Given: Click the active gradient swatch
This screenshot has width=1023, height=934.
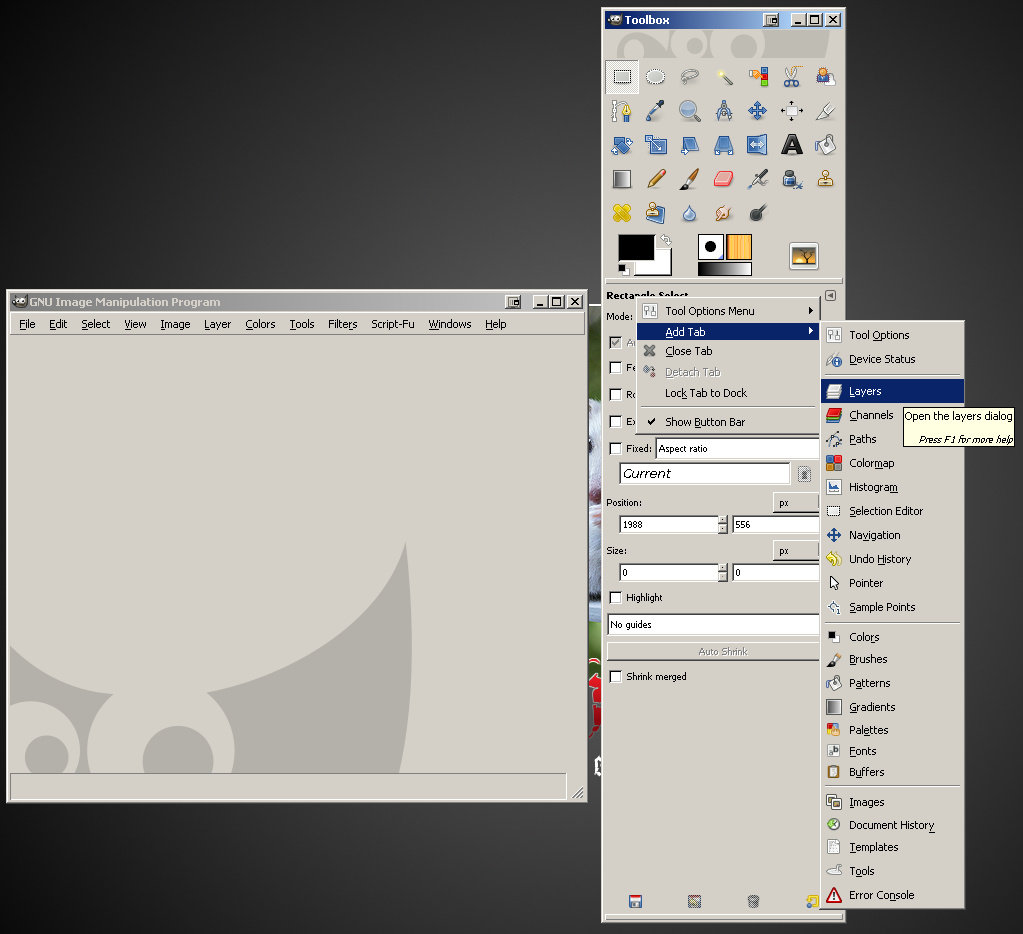Looking at the screenshot, I should tap(724, 269).
